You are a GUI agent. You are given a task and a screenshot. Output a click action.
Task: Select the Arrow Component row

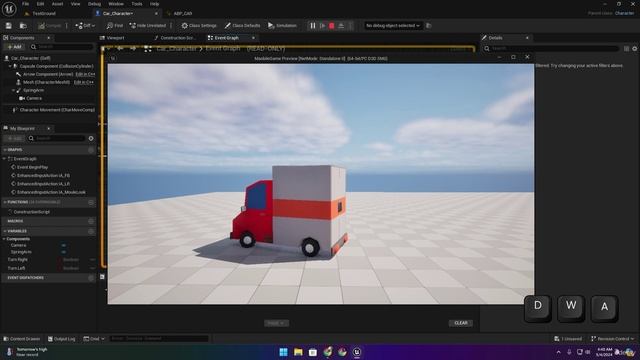(48, 74)
